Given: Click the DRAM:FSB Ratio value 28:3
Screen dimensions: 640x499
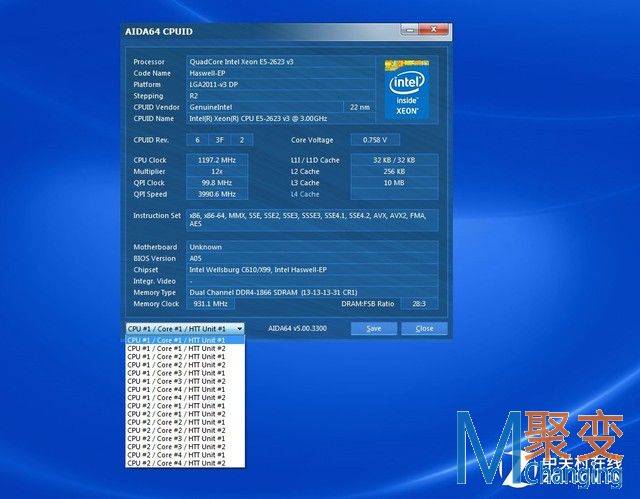Looking at the screenshot, I should coord(419,304).
